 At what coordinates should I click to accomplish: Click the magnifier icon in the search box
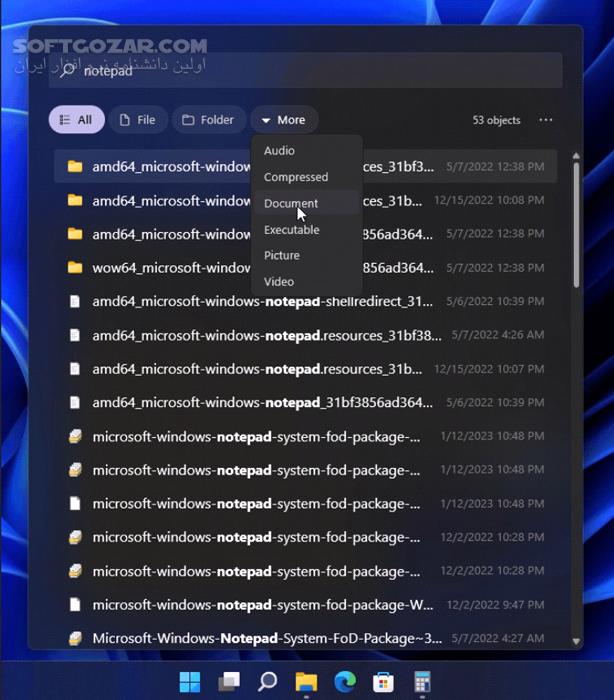67,71
